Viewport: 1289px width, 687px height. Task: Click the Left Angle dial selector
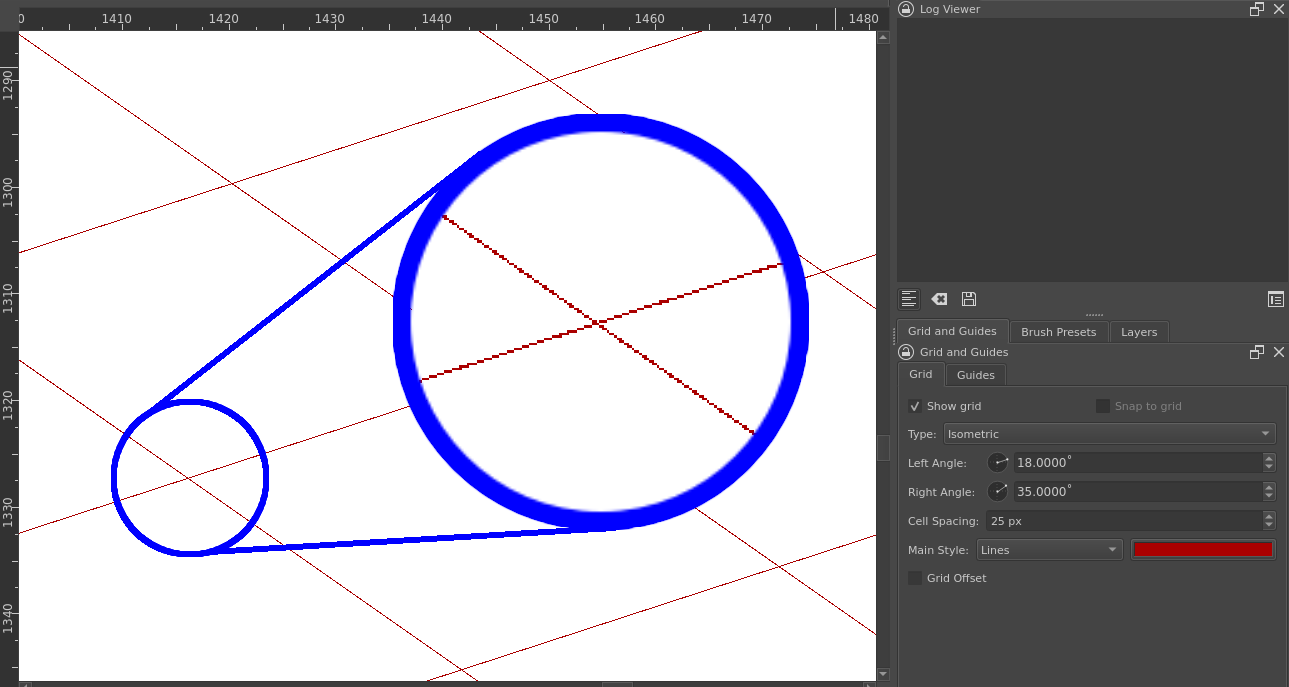[998, 463]
